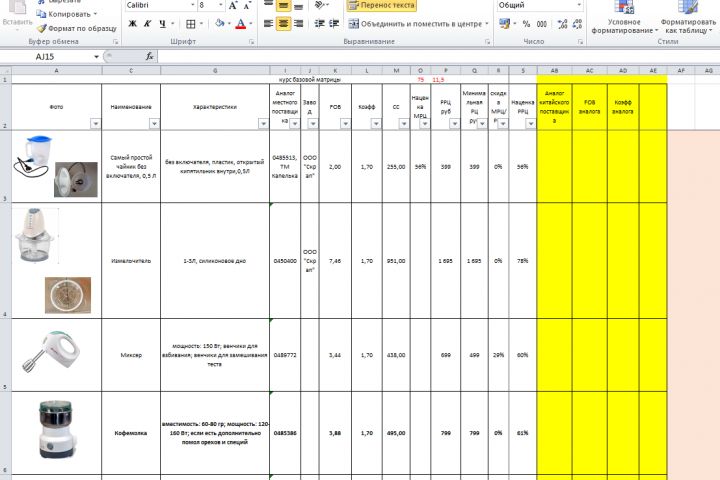Click the Вставить paste button
Screen dimensions: 720x480
coord(17,14)
